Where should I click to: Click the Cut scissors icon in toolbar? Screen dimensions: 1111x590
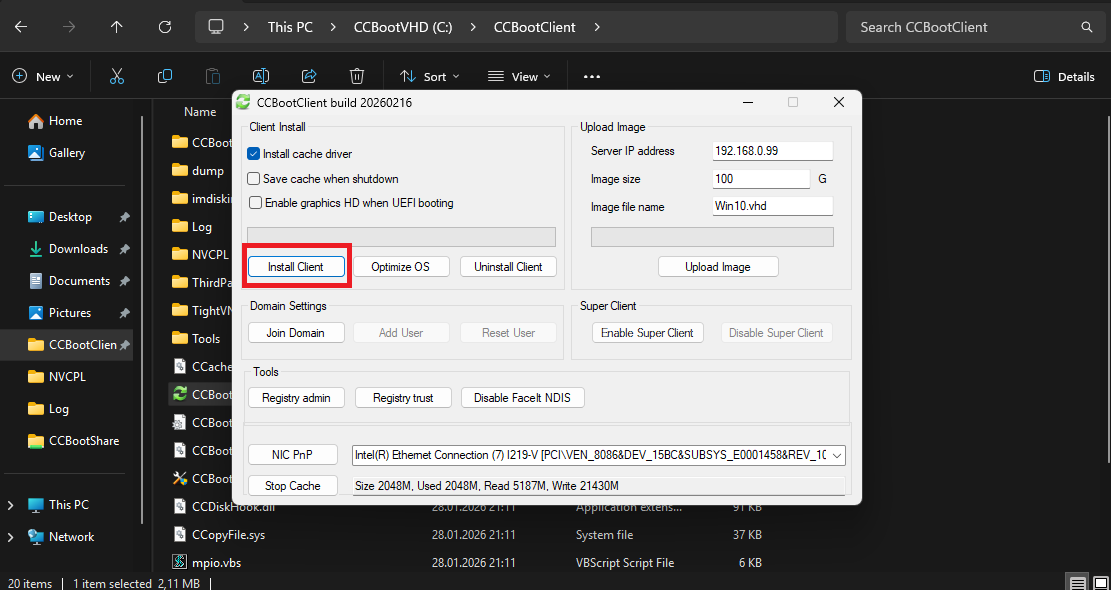tap(117, 76)
